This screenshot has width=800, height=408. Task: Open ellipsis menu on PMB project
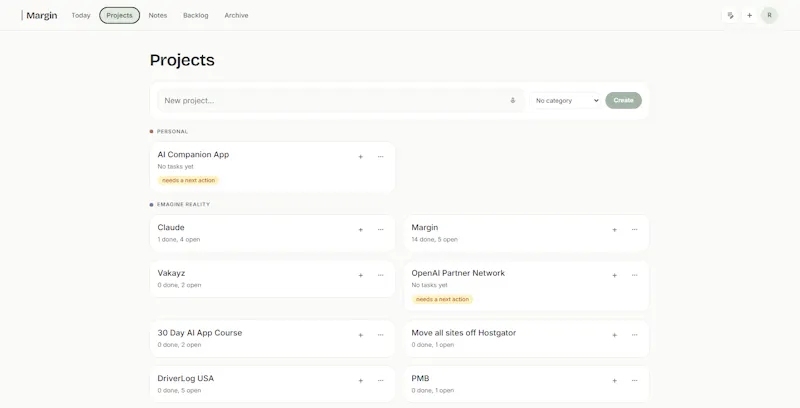tap(635, 380)
